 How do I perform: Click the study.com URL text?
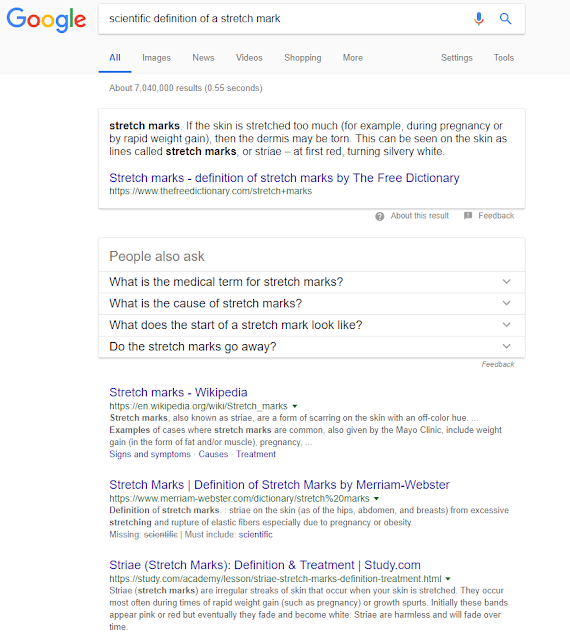click(x=275, y=579)
